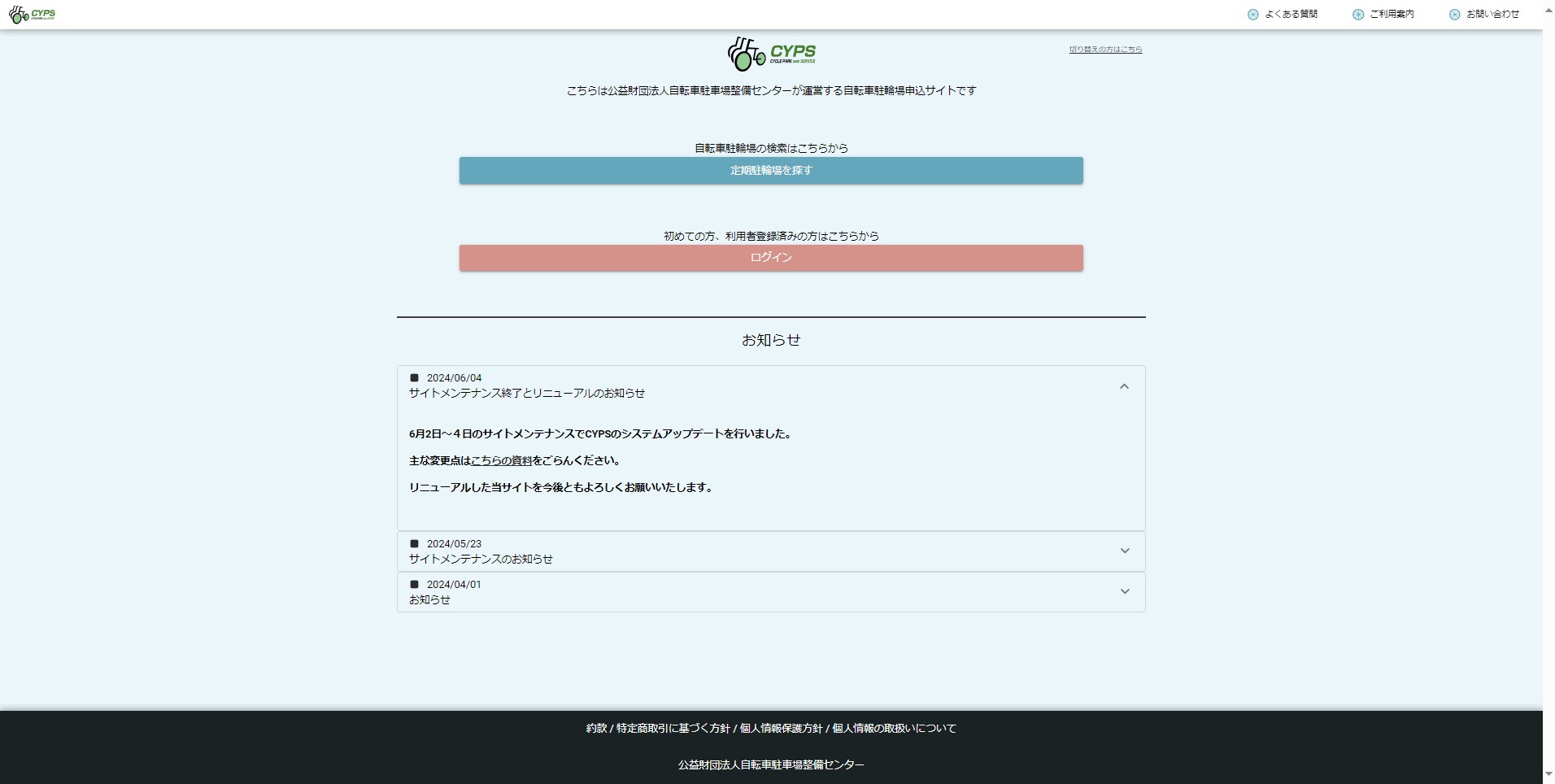Open the ご利用案内 menu item
The height and width of the screenshot is (784, 1555).
[1392, 15]
